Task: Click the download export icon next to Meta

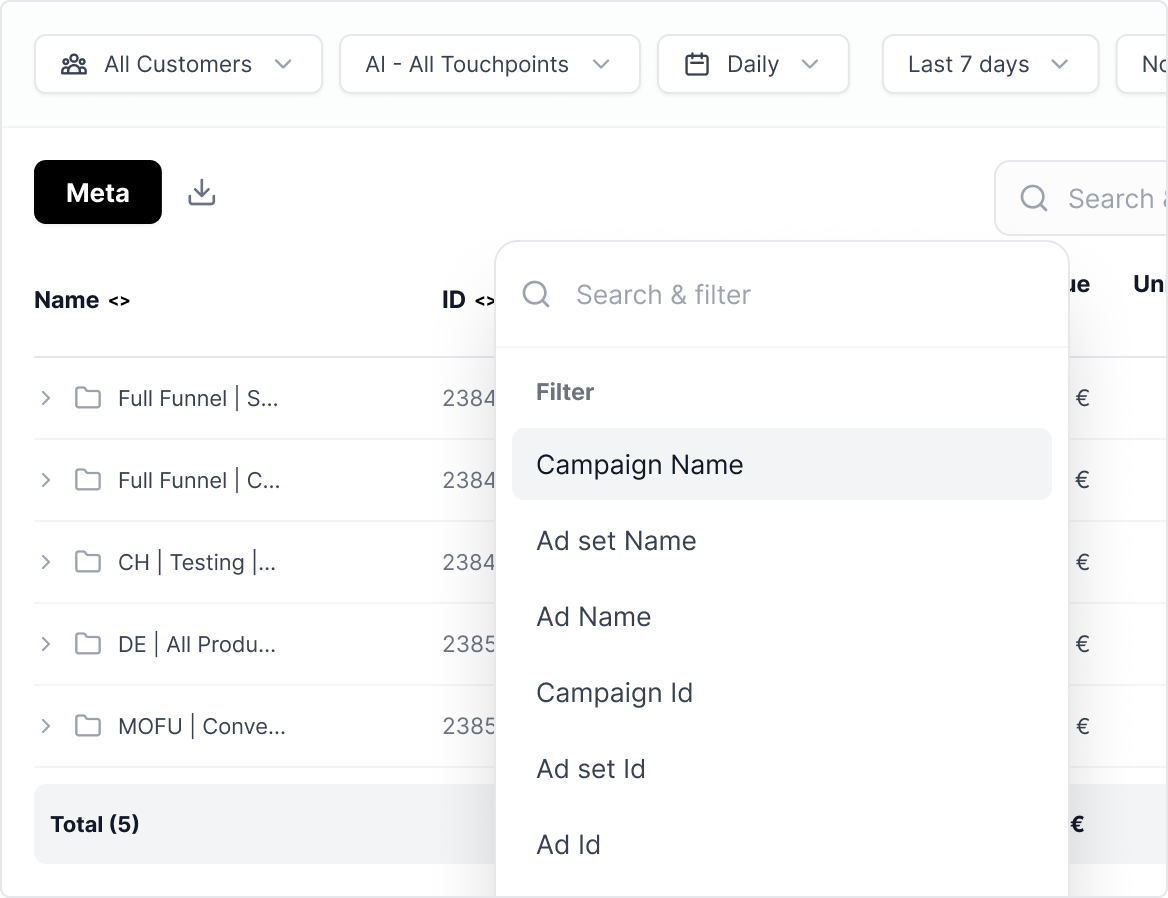Action: pos(201,191)
